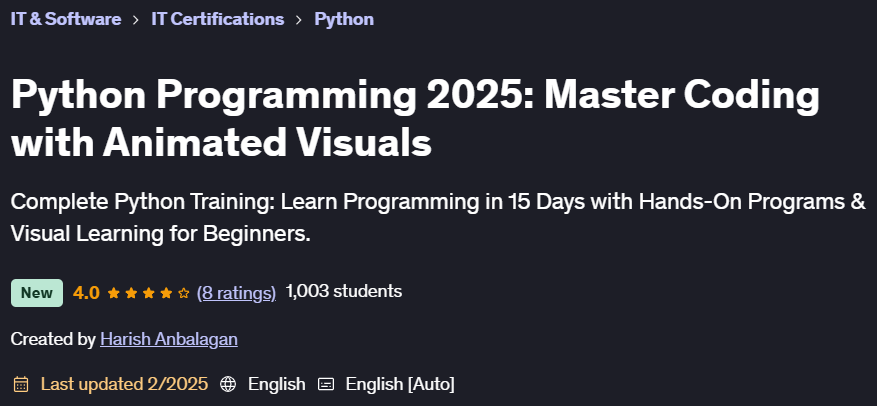Click the English [Auto] captions label
The image size is (877, 406).
coord(400,384)
